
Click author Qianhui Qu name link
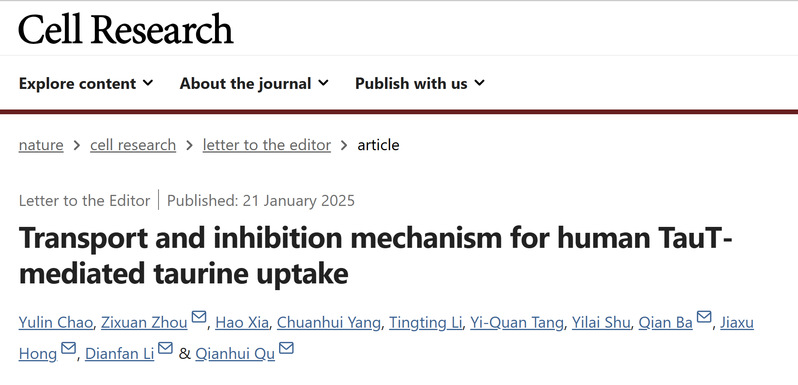(235, 354)
